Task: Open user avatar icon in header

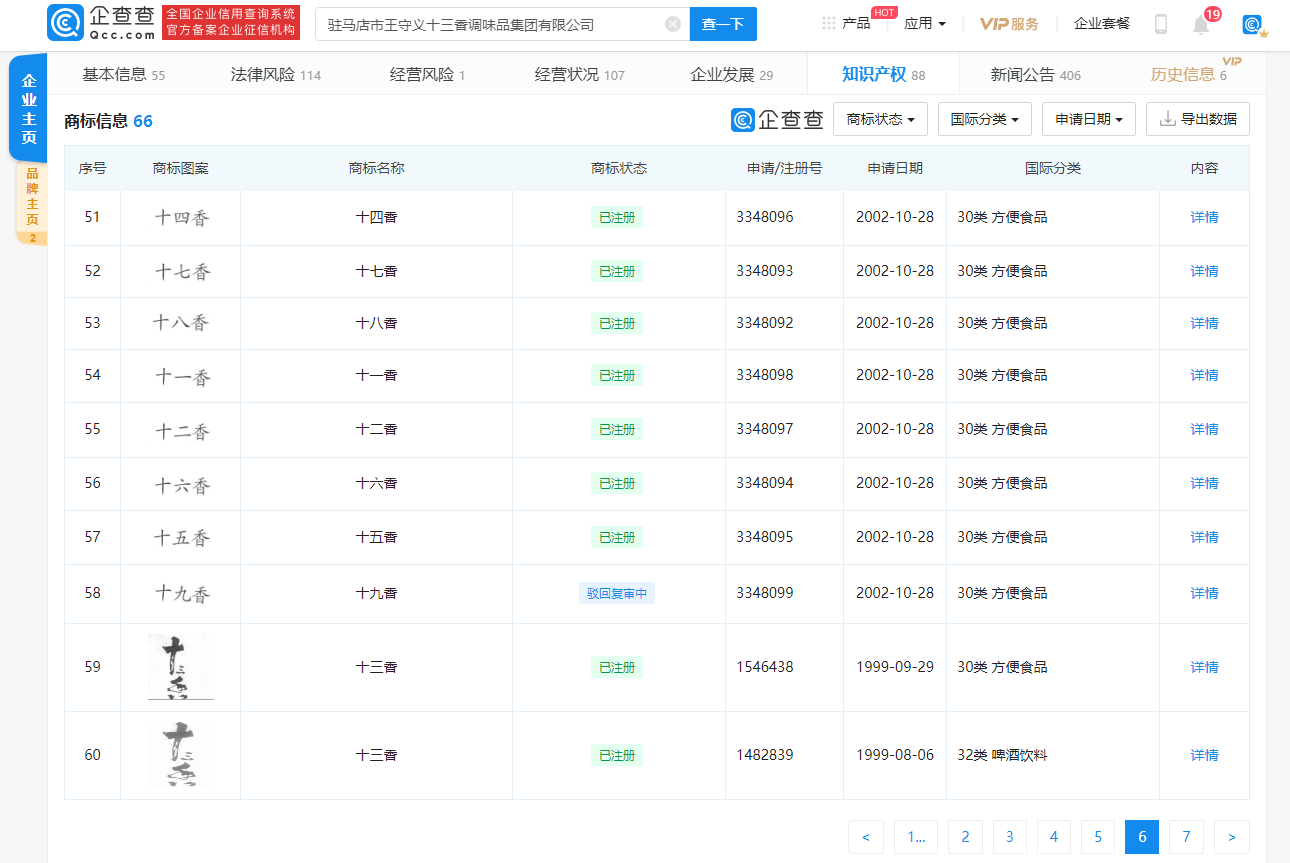Action: point(1252,24)
